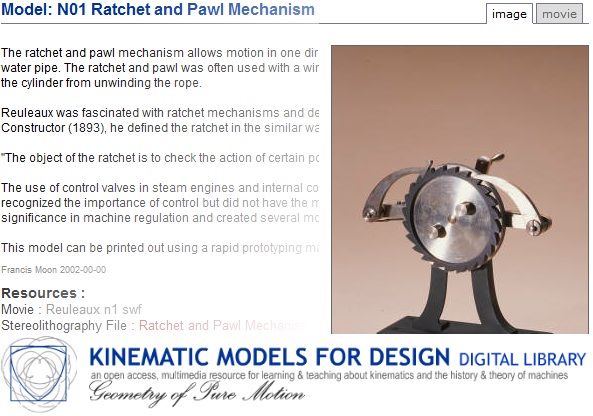Click the open access multimedia resource tagline
This screenshot has width=593, height=416.
pos(329,376)
